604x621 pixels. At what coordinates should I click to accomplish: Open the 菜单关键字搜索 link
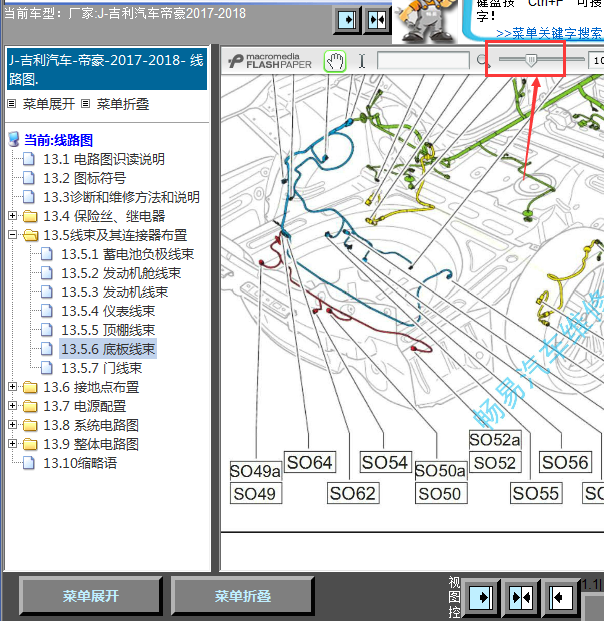click(x=550, y=33)
